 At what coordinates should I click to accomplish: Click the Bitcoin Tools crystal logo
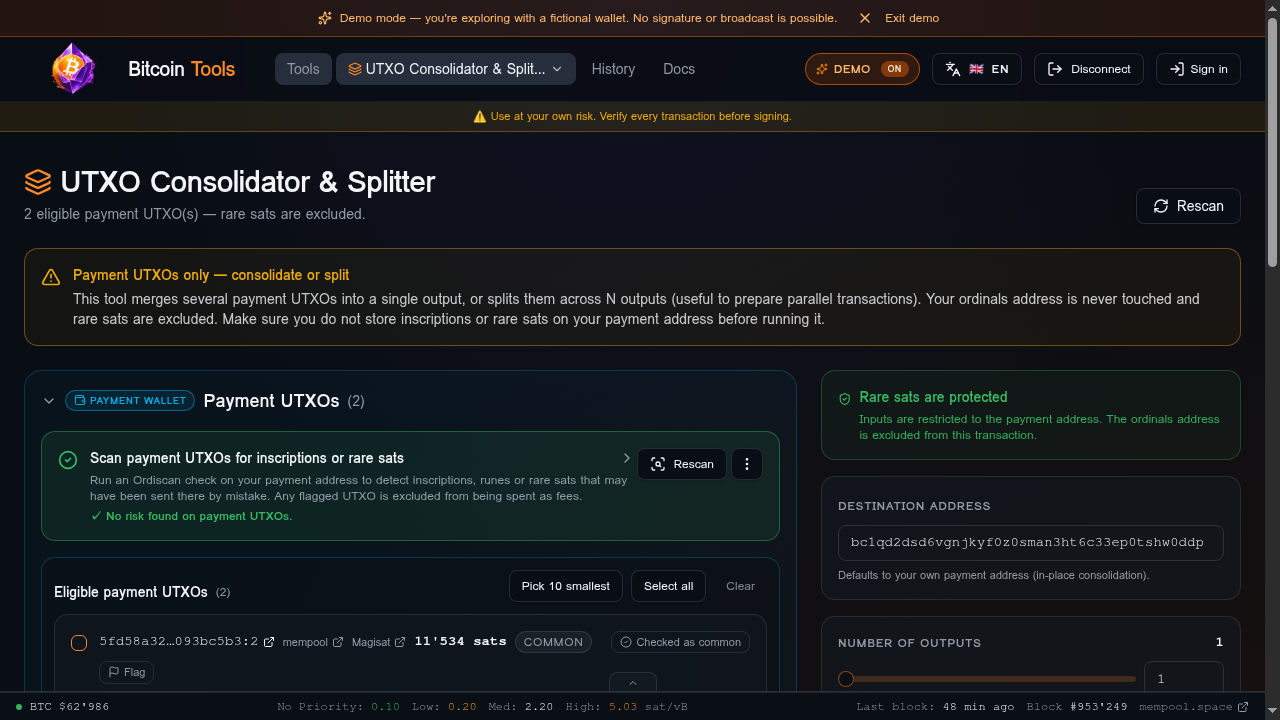click(x=73, y=69)
